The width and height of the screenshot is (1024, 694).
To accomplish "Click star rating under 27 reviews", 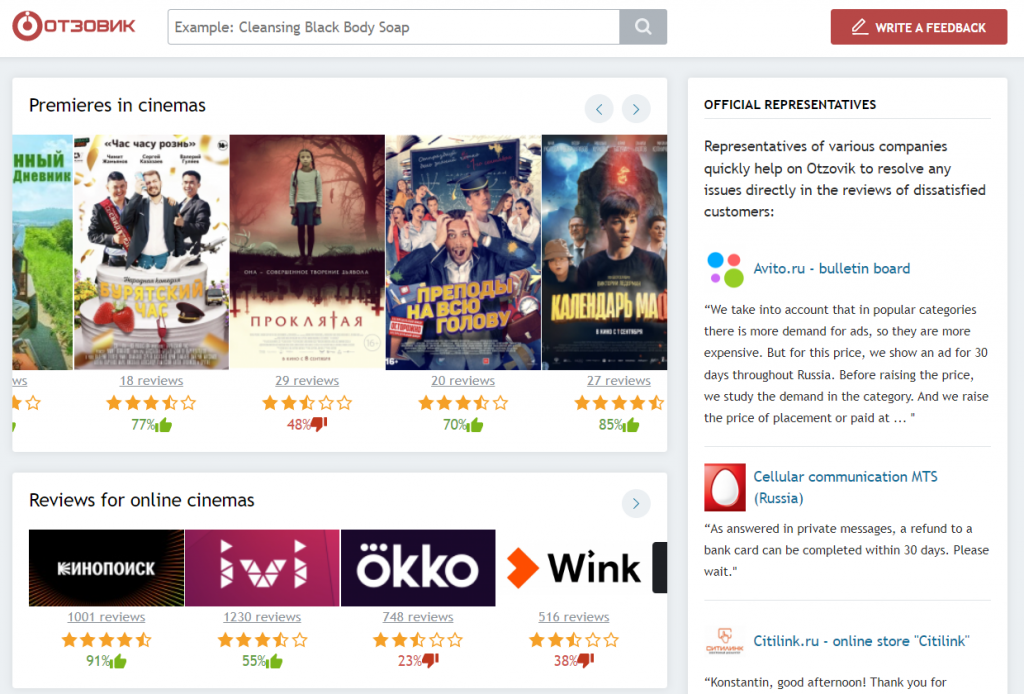I will pyautogui.click(x=619, y=403).
